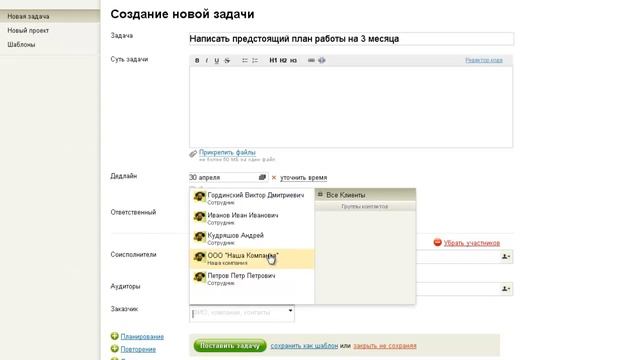Expand the Повторение section link
Screen dimensions: 640x360
(x=138, y=349)
